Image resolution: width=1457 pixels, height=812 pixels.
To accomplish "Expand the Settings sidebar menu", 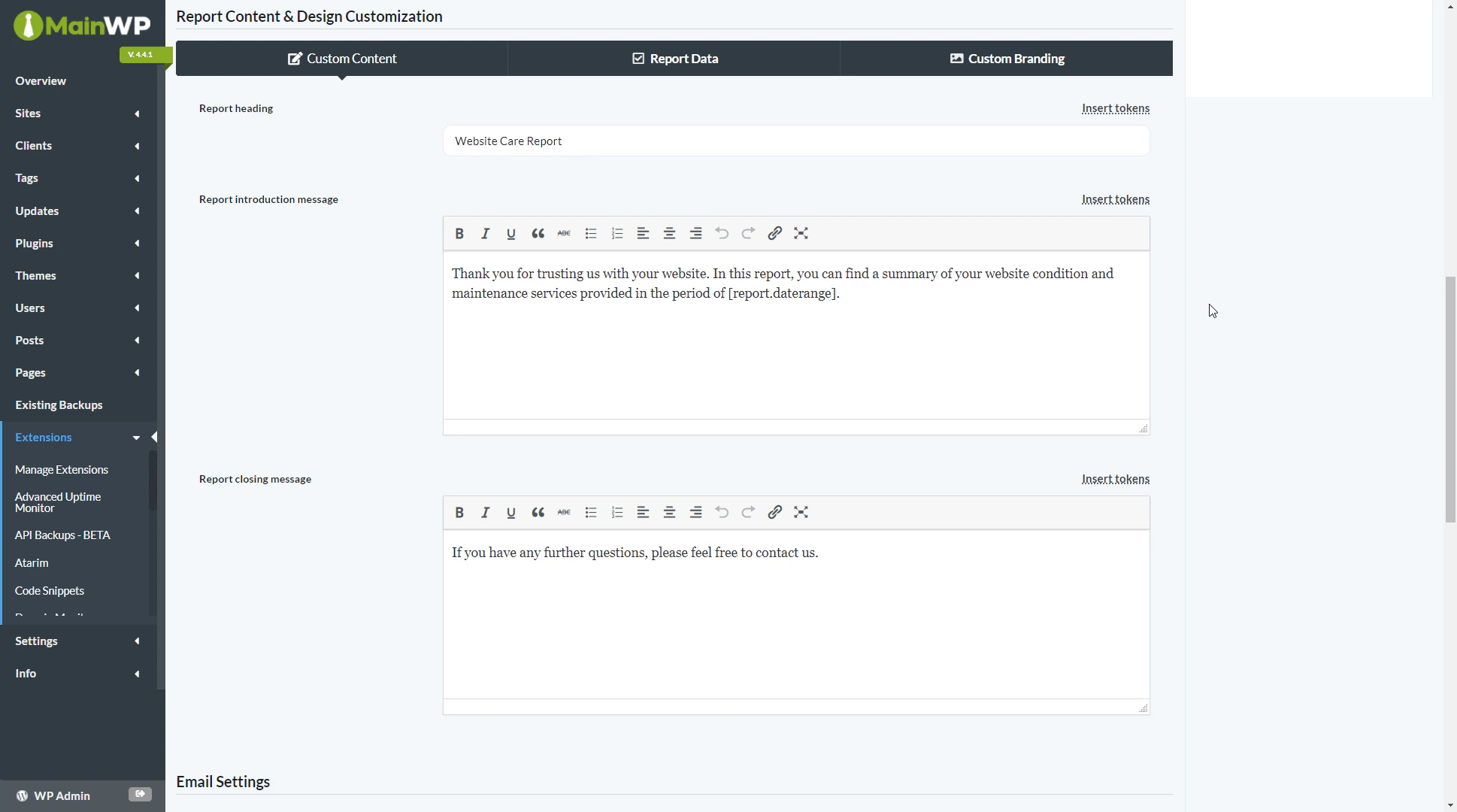I will tap(78, 641).
